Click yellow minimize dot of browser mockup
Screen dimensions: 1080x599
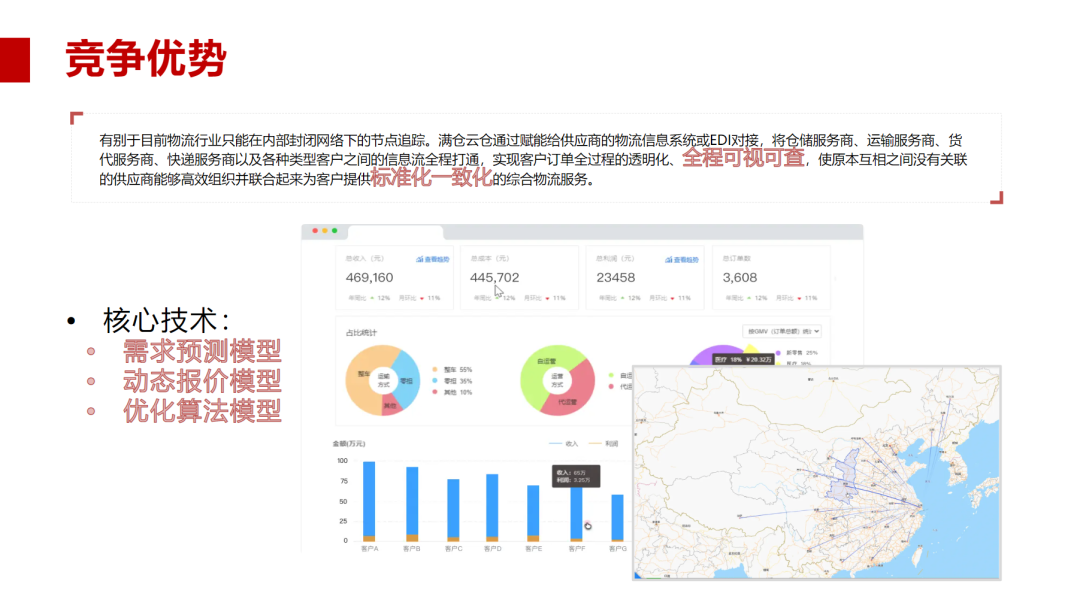pyautogui.click(x=325, y=231)
